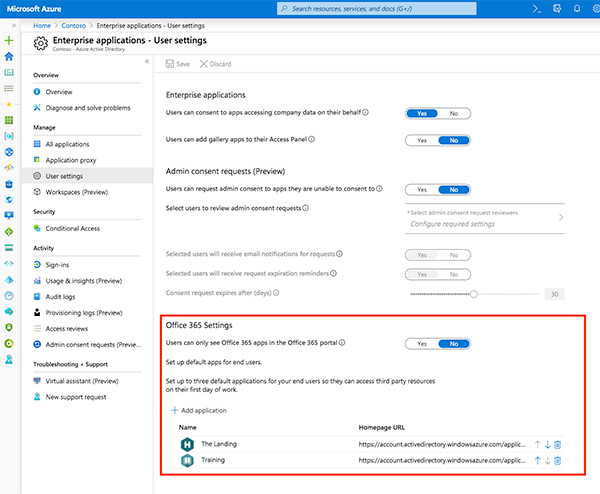Enable users requesting admin consent (Yes)
The width and height of the screenshot is (600, 494).
422,190
